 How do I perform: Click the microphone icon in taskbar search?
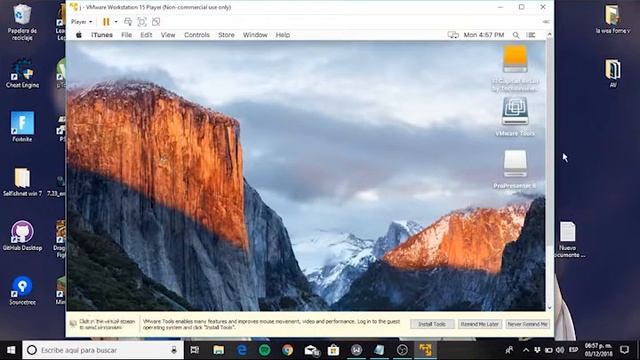(x=174, y=350)
